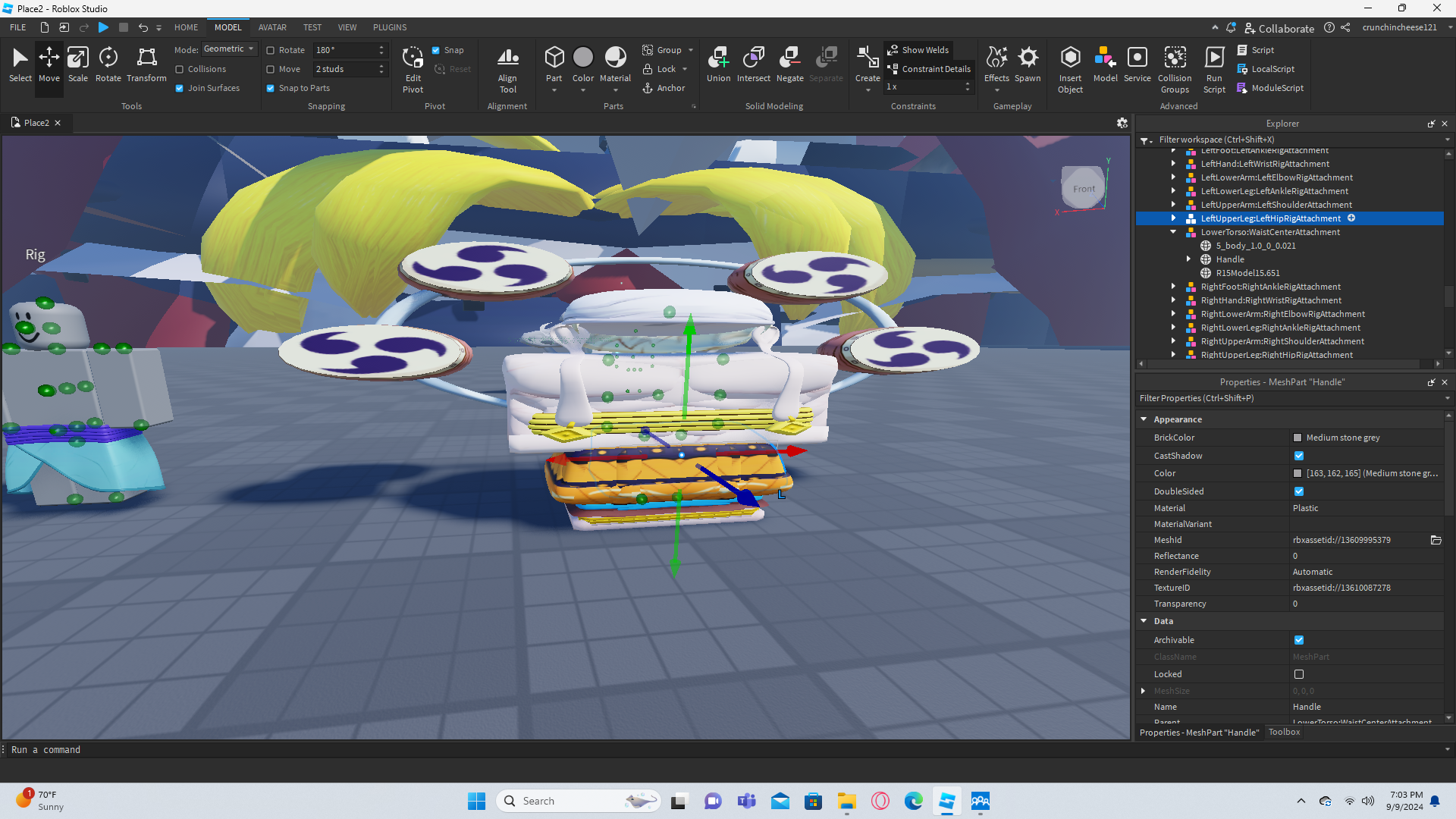
Task: Click the Color property swatch
Action: click(x=1298, y=473)
